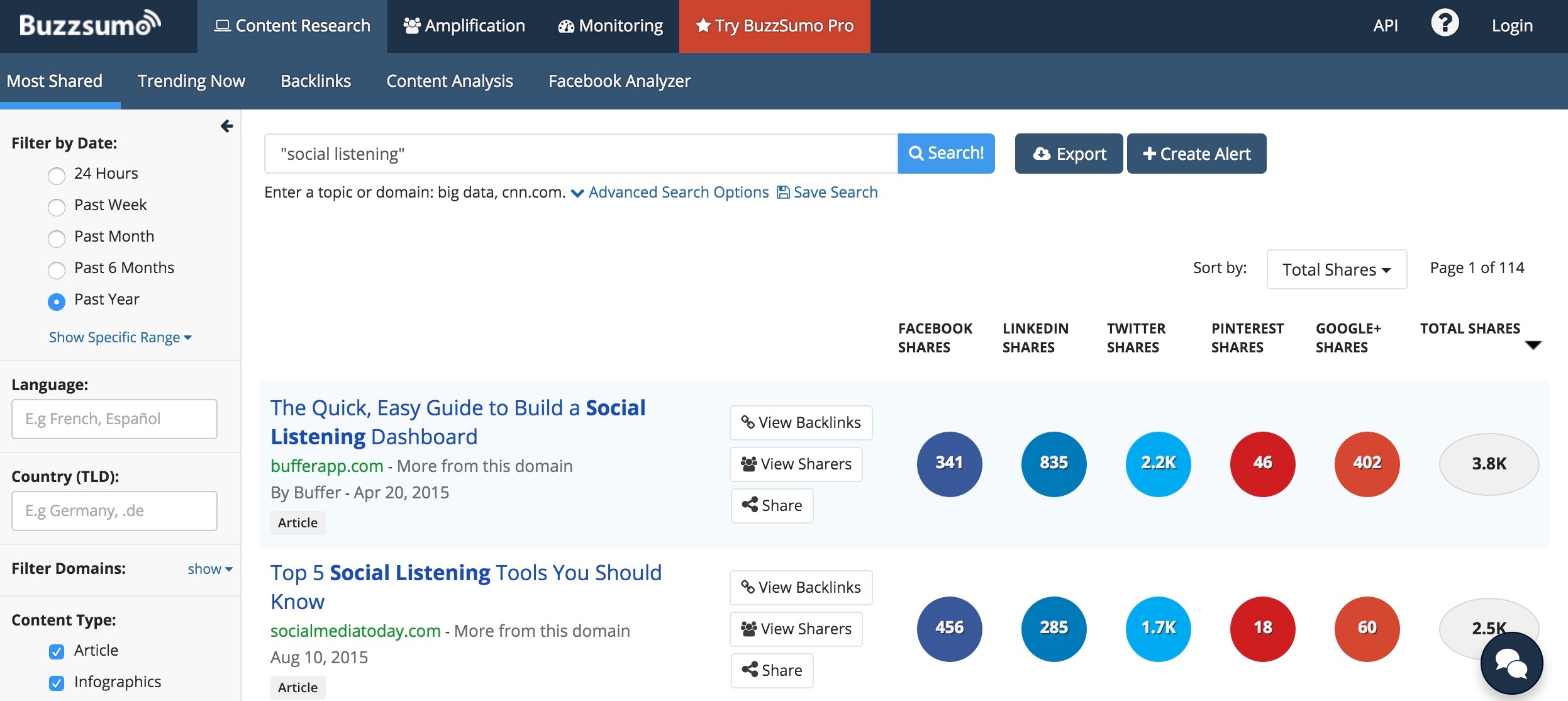Click the BuzzSumo logo
Viewport: 1568px width, 701px height.
coord(90,24)
